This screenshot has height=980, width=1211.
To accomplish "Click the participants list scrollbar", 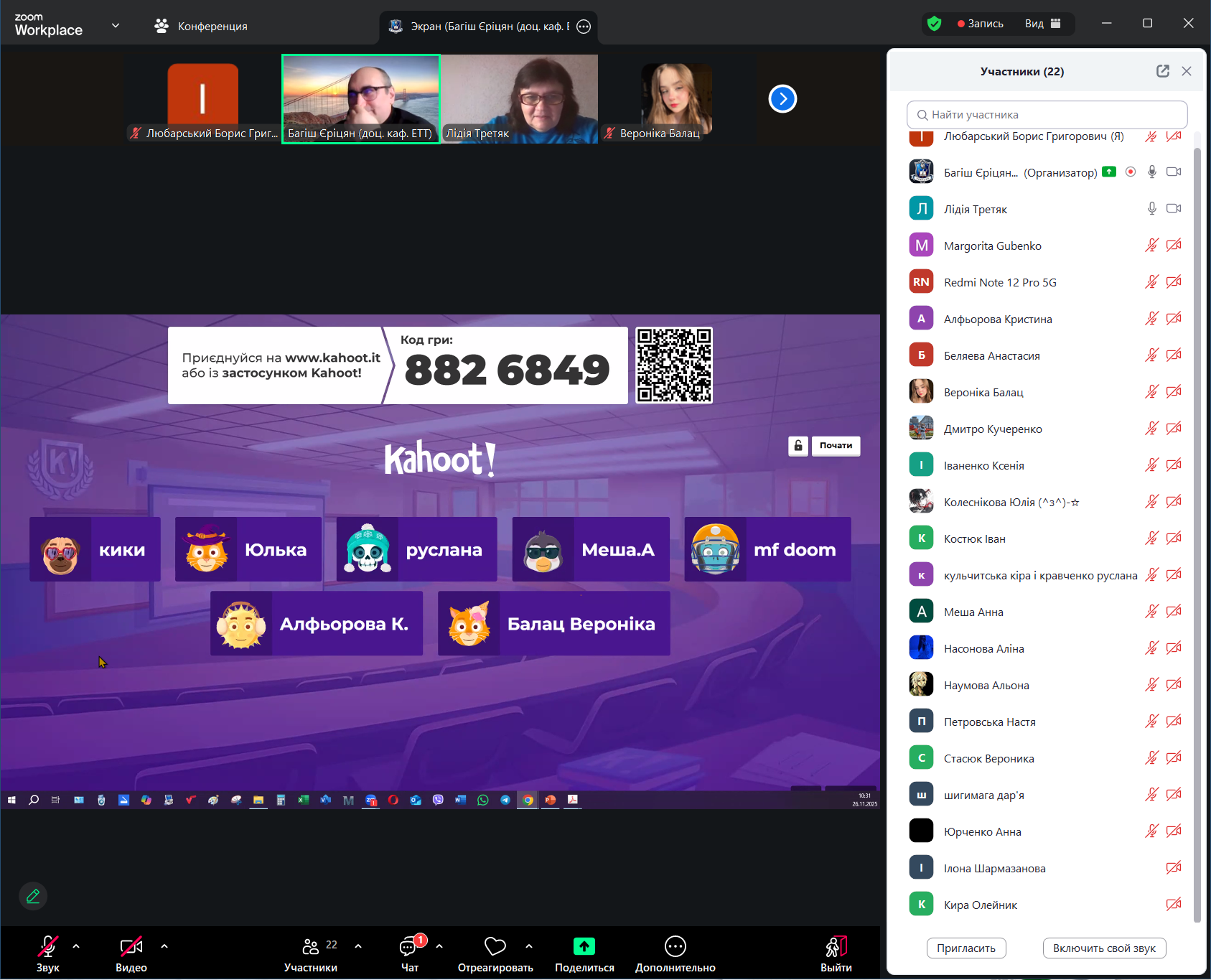I will (x=1197, y=534).
